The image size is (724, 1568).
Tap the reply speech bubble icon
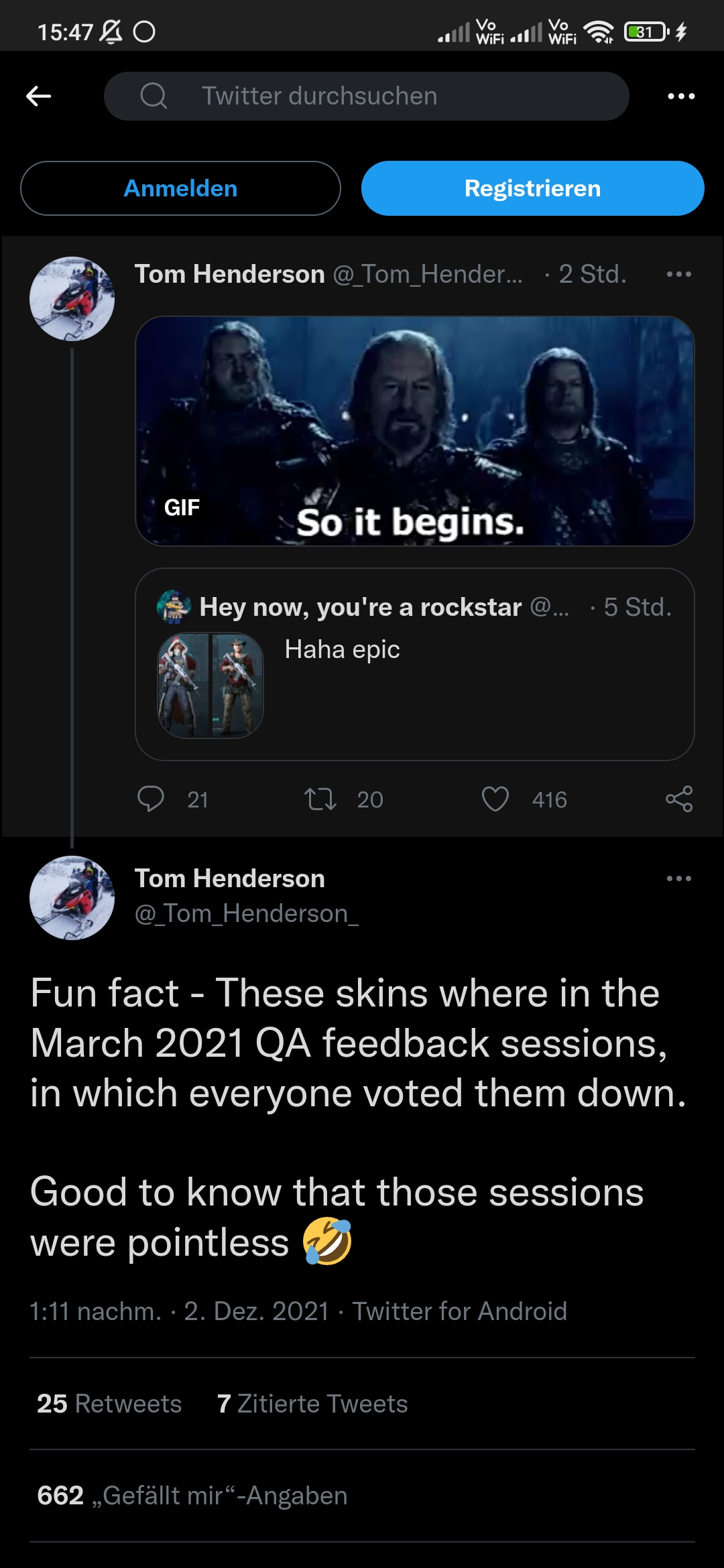(x=150, y=799)
